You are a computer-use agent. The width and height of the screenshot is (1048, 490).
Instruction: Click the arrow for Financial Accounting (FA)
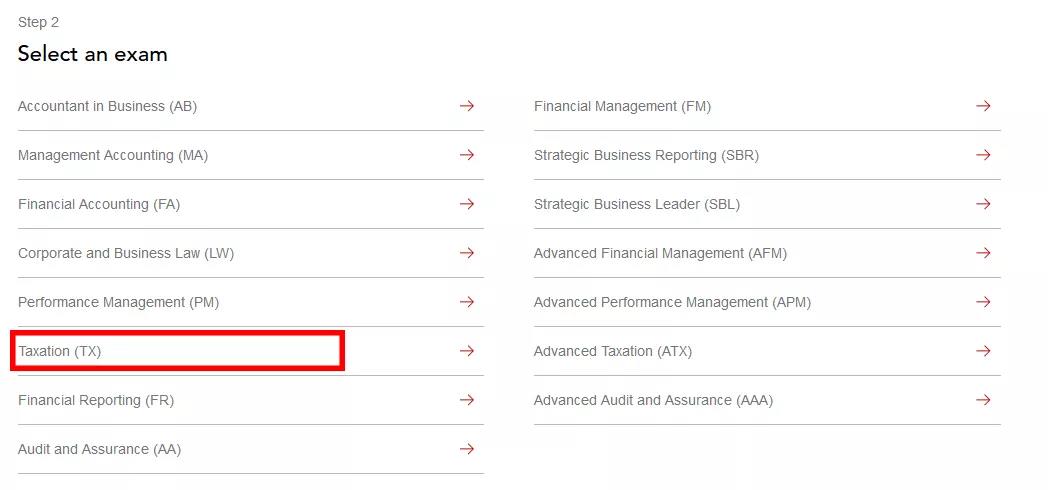[467, 204]
